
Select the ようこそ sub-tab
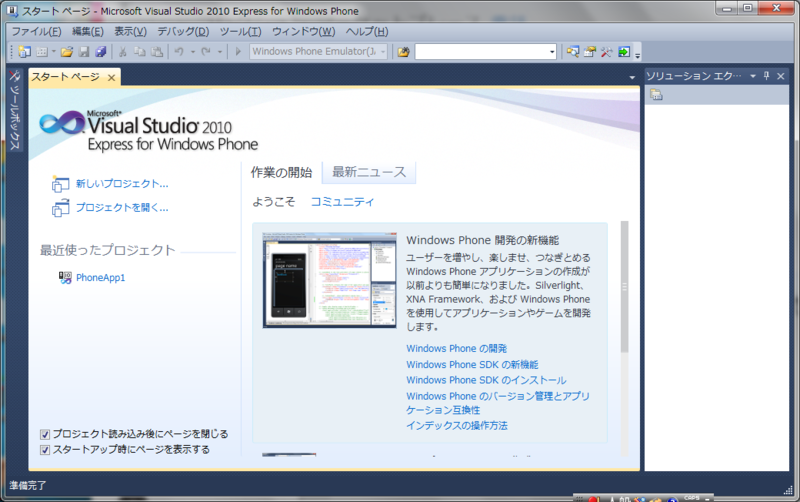click(273, 202)
